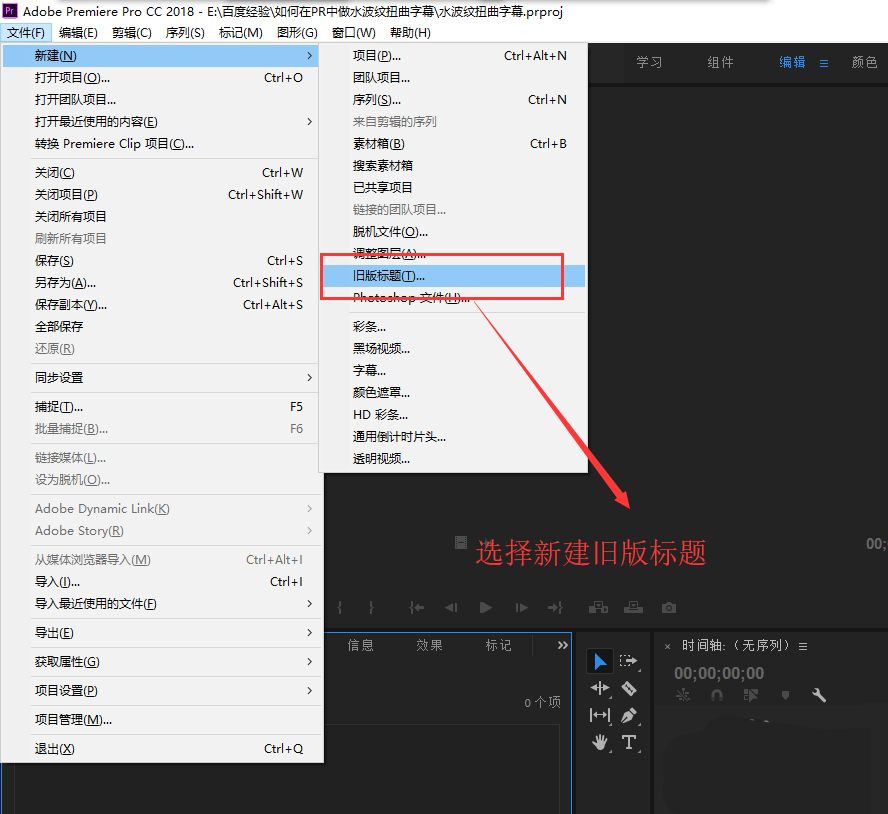The height and width of the screenshot is (814, 888).
Task: Choose 黑场视频 from the new submenu
Action: [x=452, y=348]
